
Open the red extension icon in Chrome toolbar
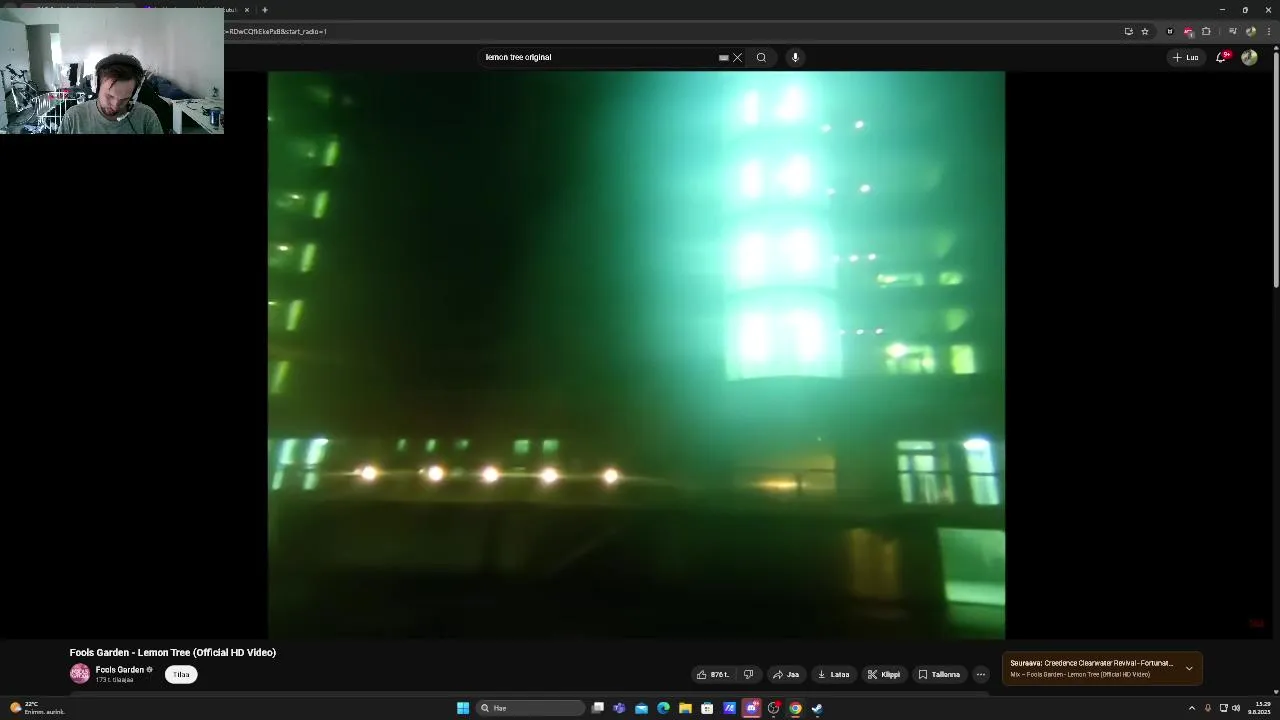pyautogui.click(x=1188, y=31)
